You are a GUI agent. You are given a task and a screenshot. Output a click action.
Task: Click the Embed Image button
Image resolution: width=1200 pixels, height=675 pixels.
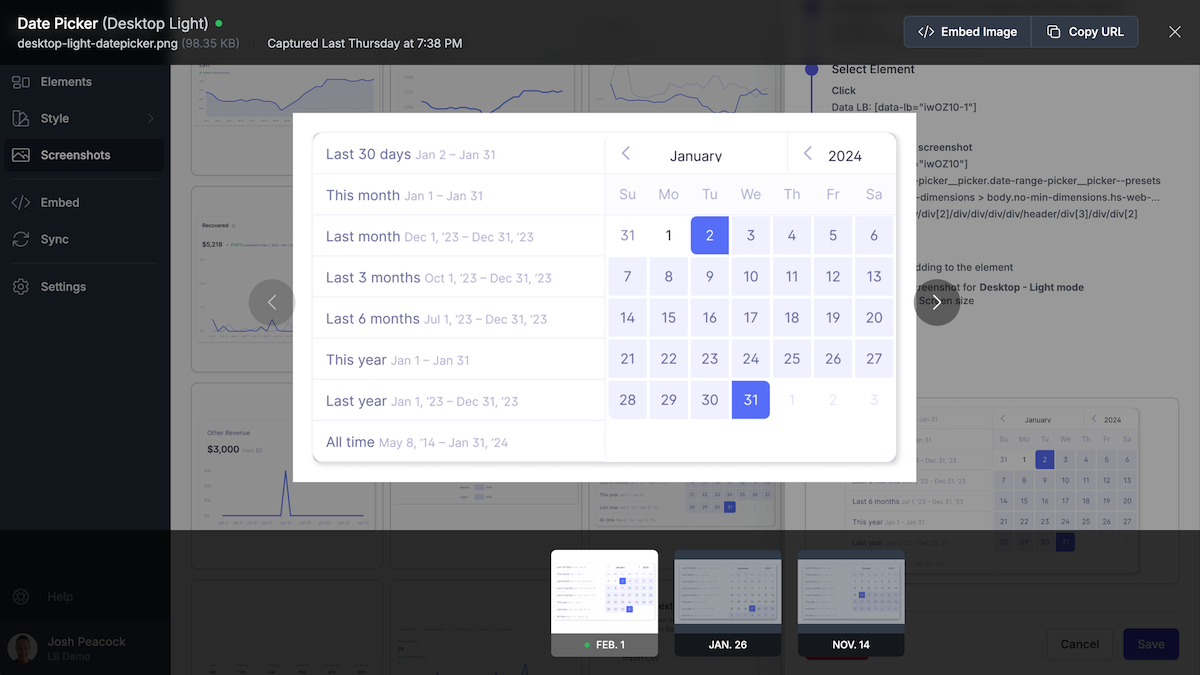tap(967, 31)
